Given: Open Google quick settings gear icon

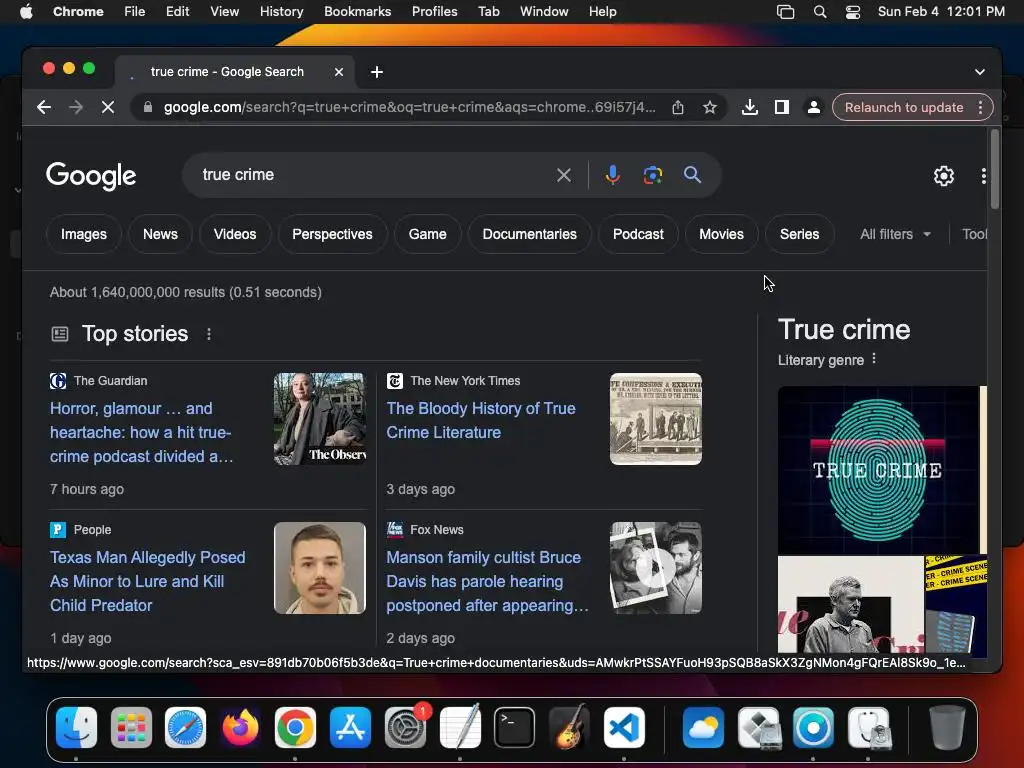Looking at the screenshot, I should click(x=944, y=176).
